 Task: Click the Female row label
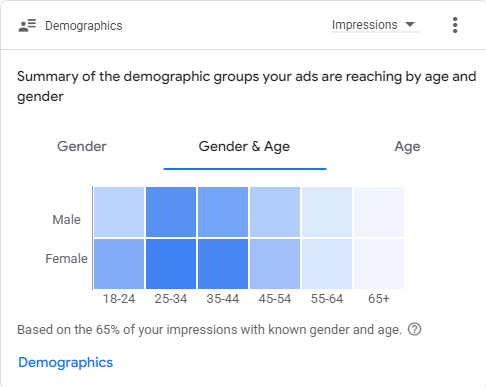pos(67,259)
